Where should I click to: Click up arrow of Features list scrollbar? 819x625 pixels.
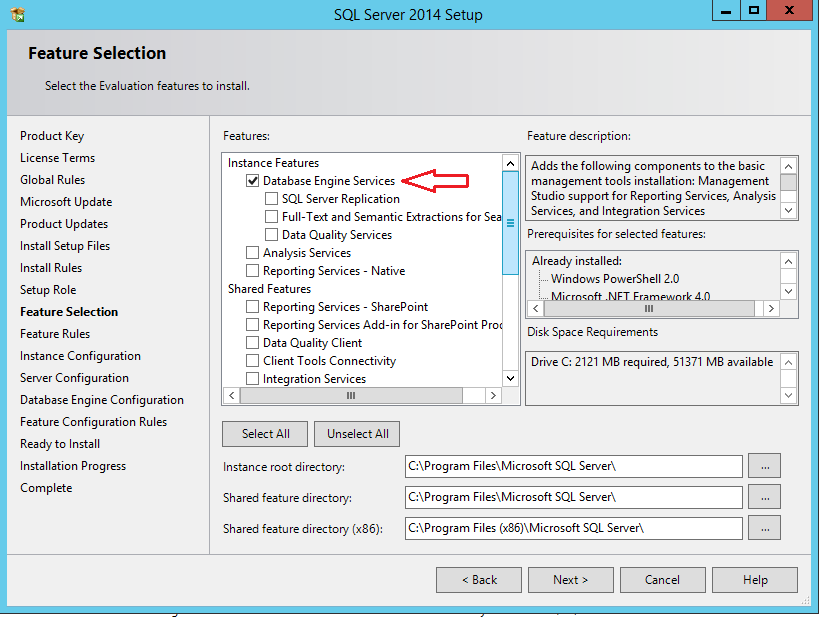510,163
